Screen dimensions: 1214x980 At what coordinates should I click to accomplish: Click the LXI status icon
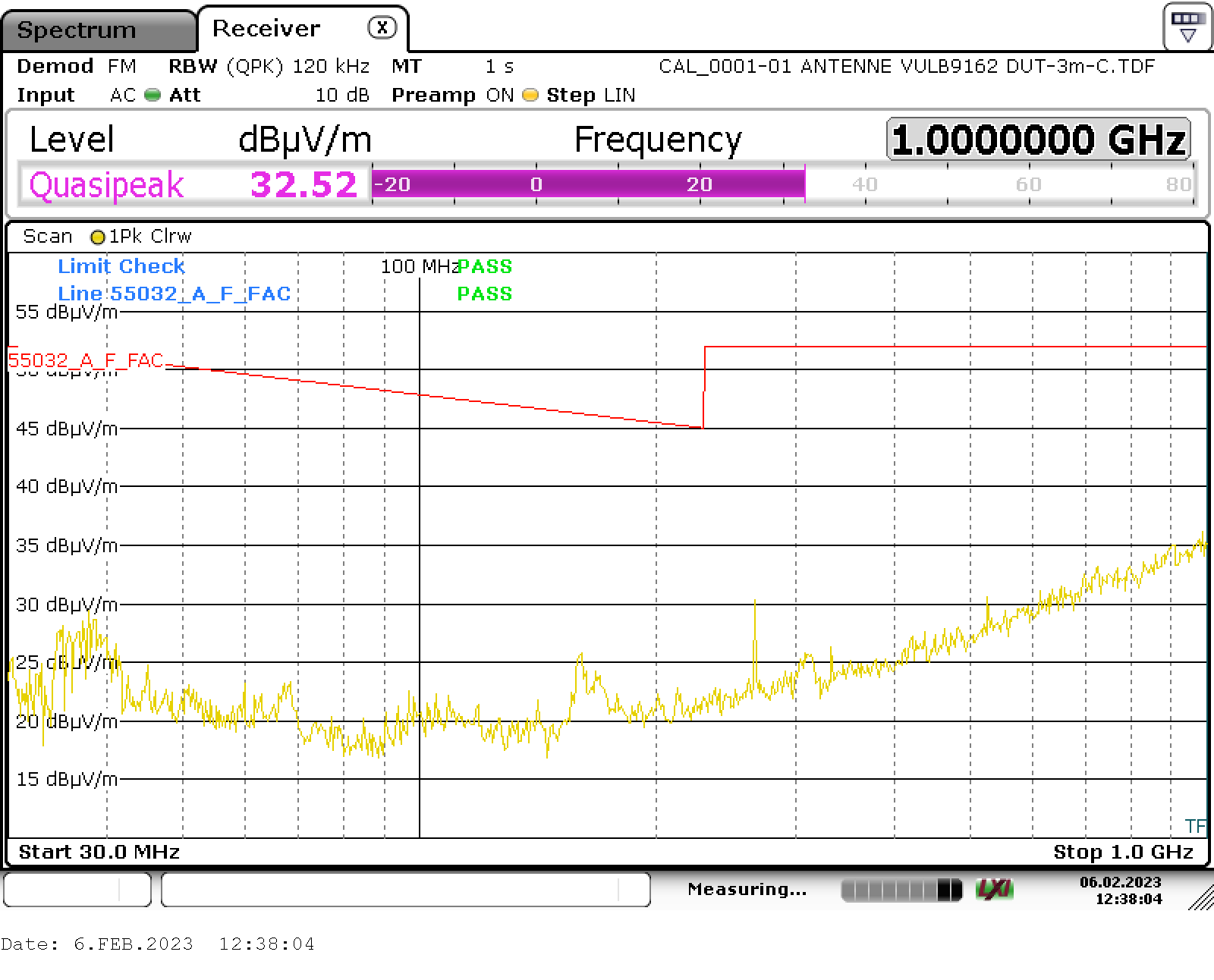pyautogui.click(x=995, y=889)
